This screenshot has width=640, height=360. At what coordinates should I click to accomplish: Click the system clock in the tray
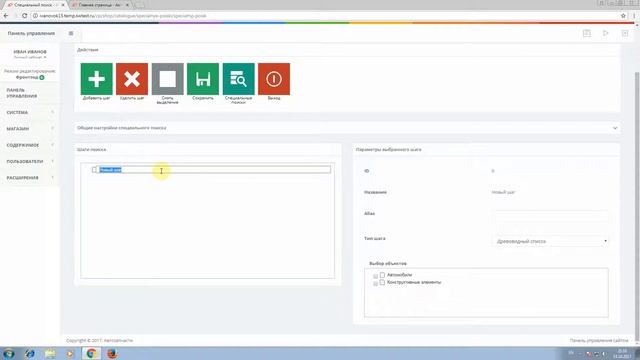coord(622,353)
